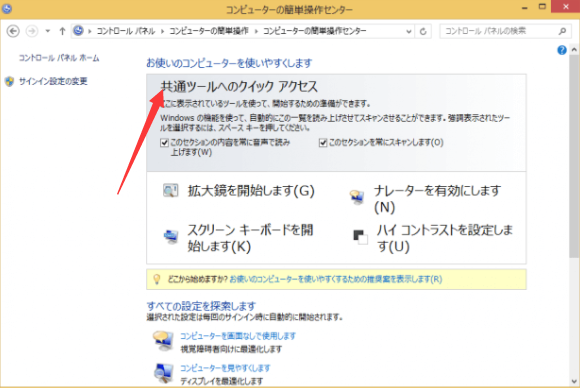Image resolution: width=580 pixels, height=388 pixels.
Task: Click the Magnifier icon
Action: click(x=171, y=191)
